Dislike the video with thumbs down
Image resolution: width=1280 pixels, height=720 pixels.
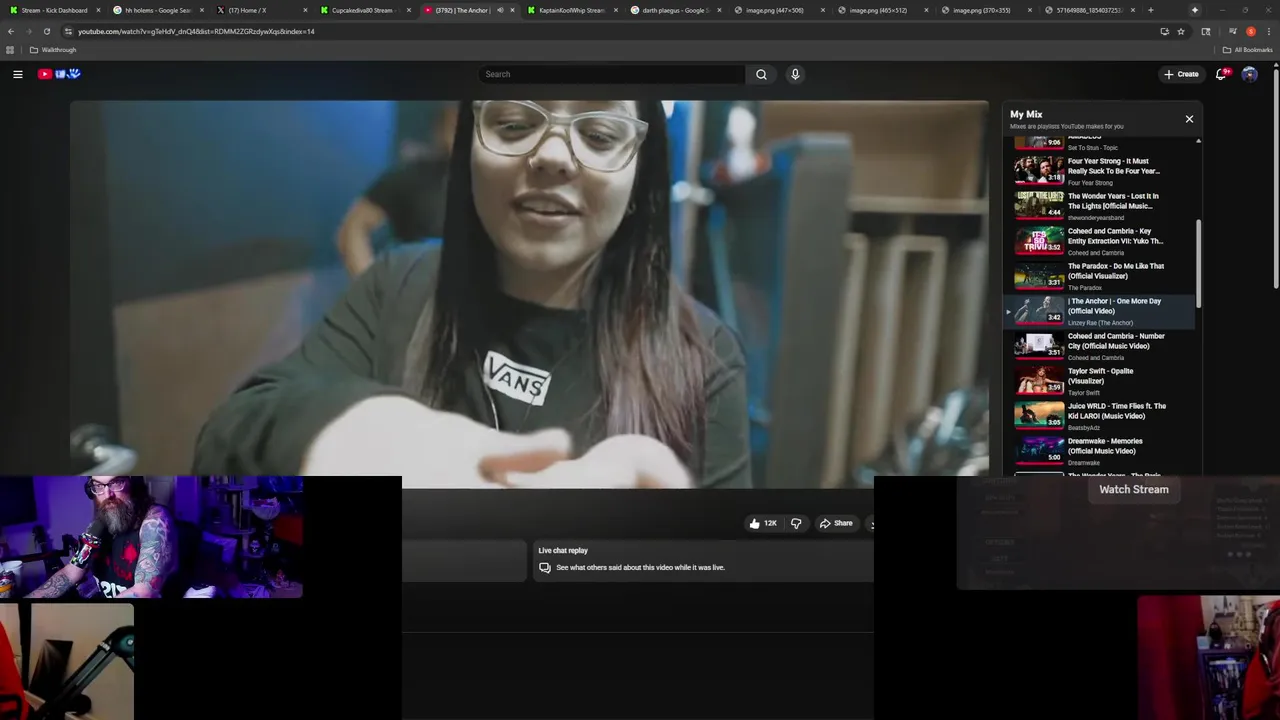pyautogui.click(x=796, y=523)
